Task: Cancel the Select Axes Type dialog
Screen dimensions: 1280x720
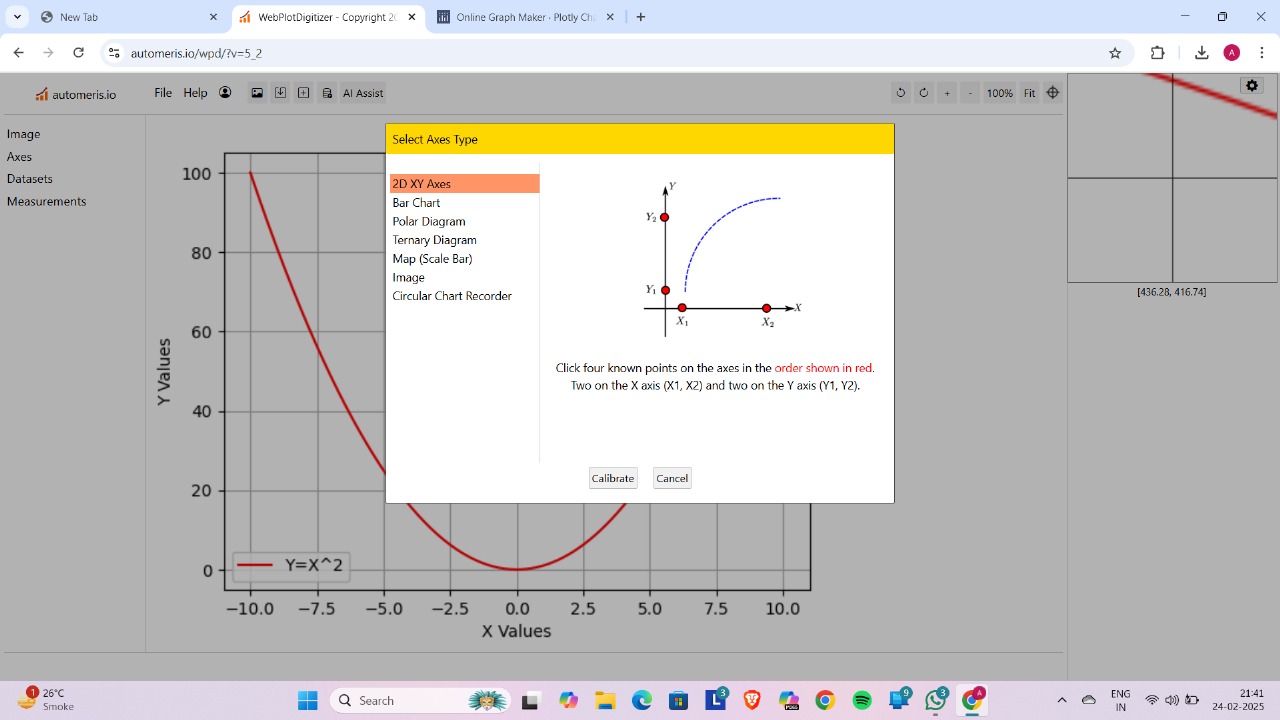Action: point(671,478)
